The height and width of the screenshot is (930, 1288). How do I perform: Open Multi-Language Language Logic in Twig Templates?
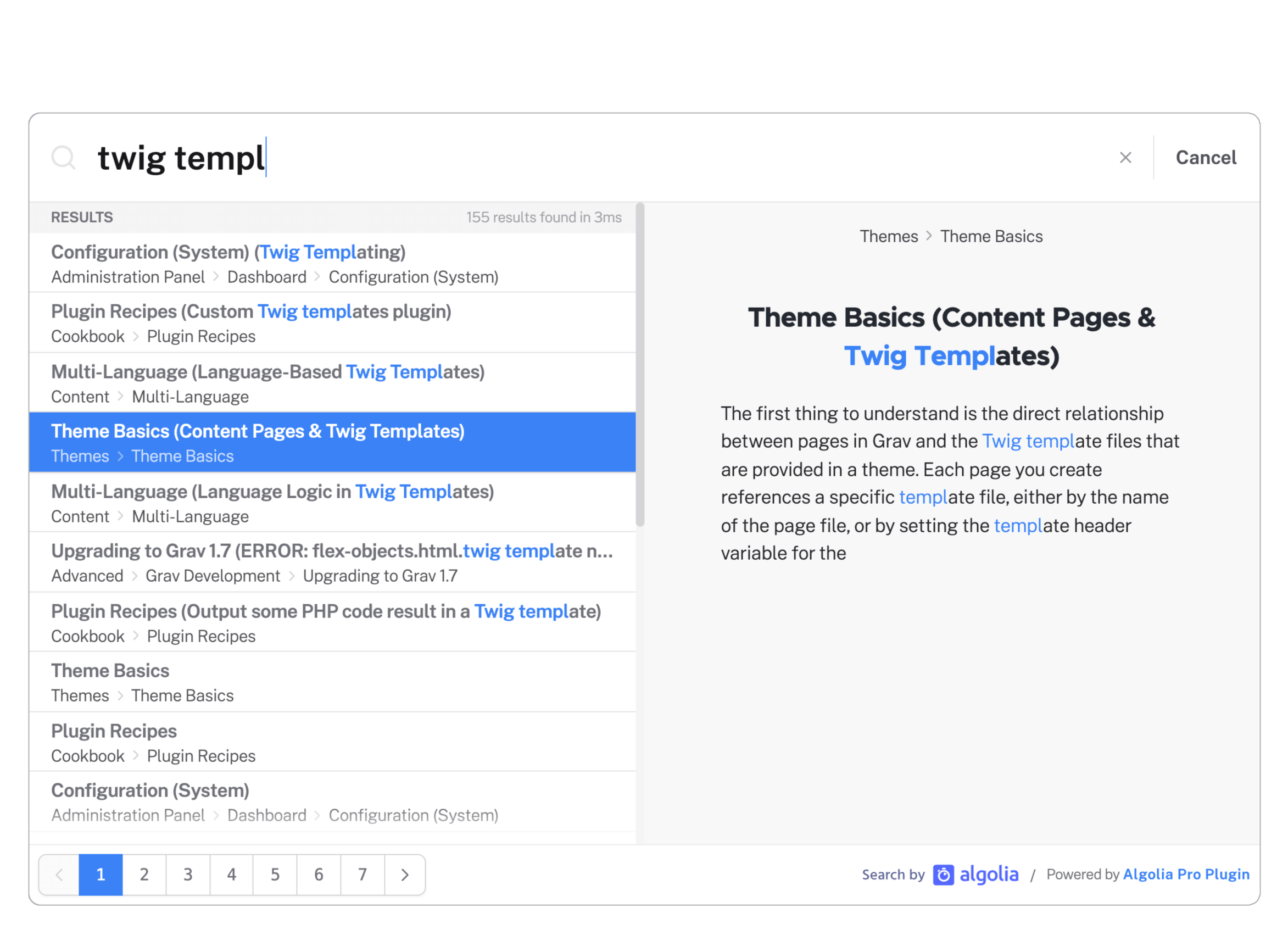(332, 503)
